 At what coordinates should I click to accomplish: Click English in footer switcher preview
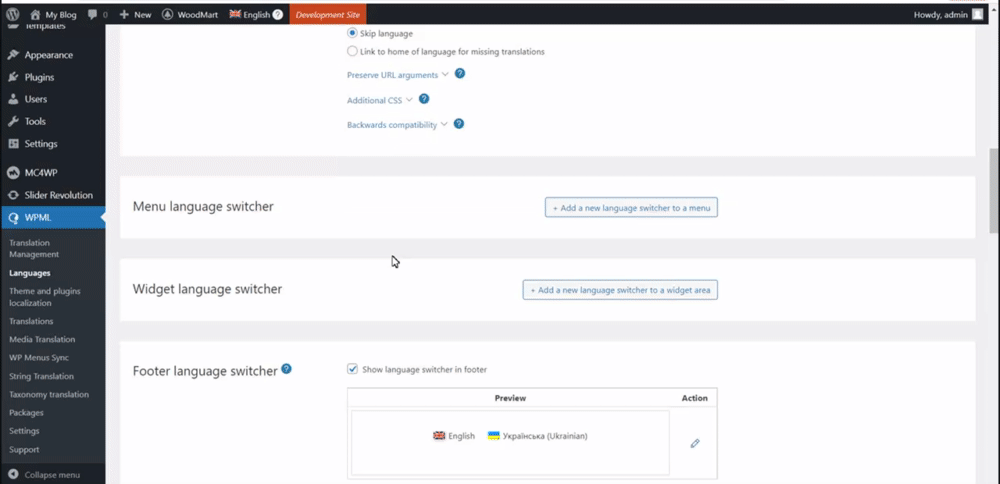[454, 436]
